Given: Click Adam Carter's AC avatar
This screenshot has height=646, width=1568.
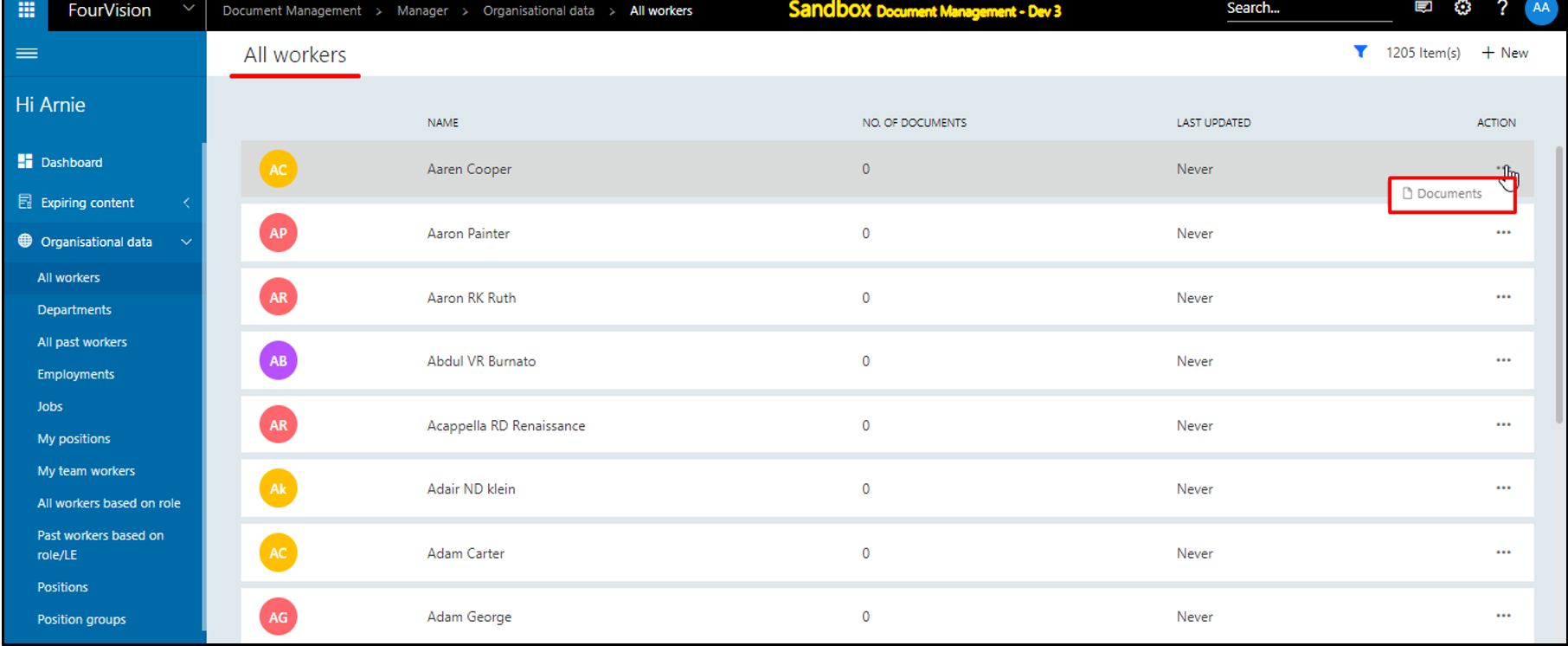Looking at the screenshot, I should click(278, 552).
